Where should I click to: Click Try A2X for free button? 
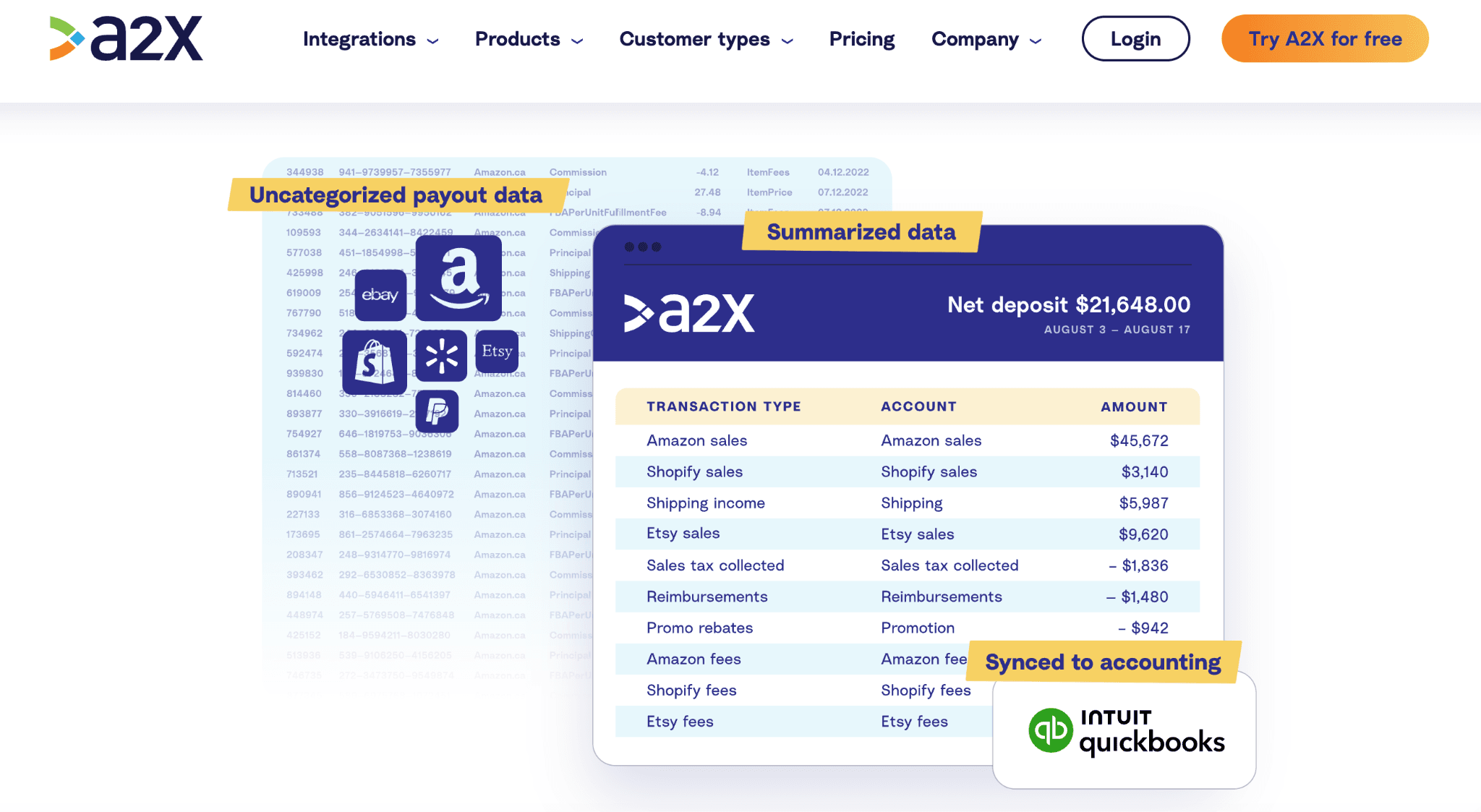click(1325, 38)
